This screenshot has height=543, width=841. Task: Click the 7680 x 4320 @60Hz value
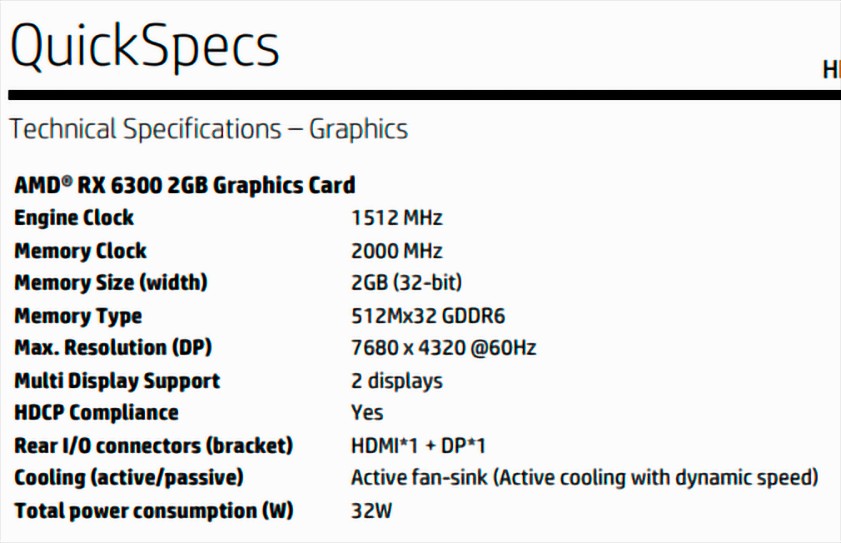[x=443, y=348]
